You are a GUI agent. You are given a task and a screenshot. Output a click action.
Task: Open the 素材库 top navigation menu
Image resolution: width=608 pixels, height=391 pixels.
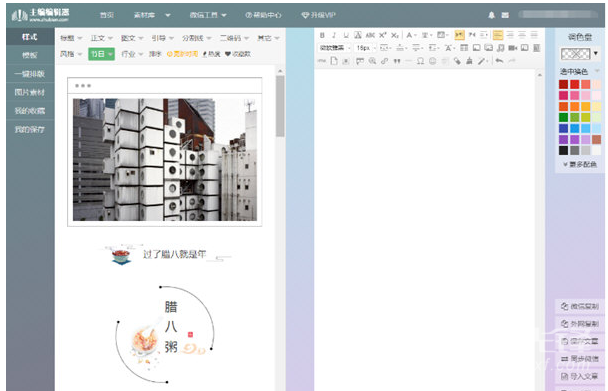pos(152,15)
